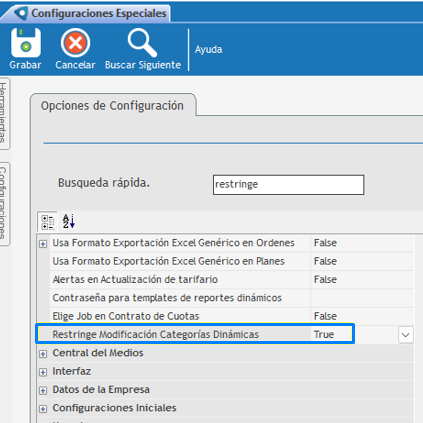This screenshot has height=423, width=423.
Task: Expand the Configuraciones Iniciales category
Action: click(x=43, y=409)
